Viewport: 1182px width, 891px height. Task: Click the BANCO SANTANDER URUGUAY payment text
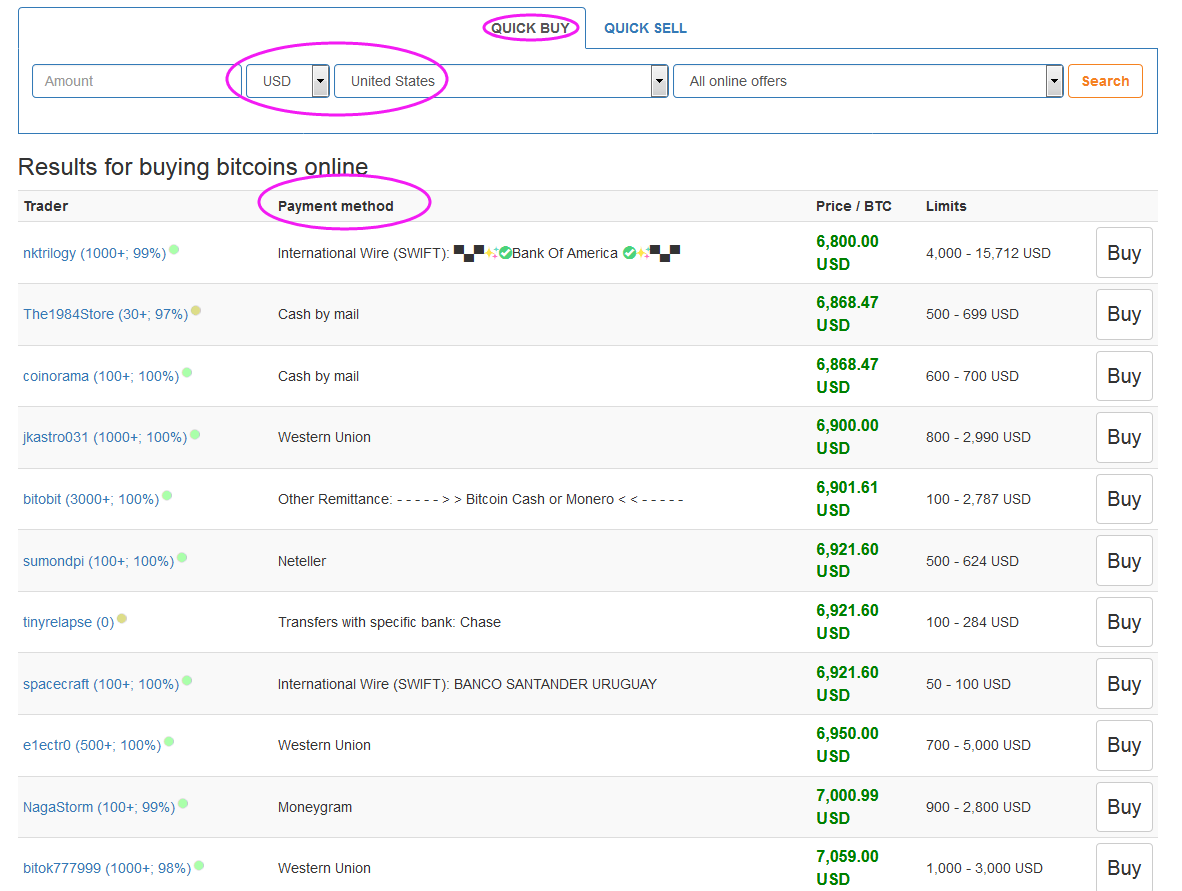point(555,684)
